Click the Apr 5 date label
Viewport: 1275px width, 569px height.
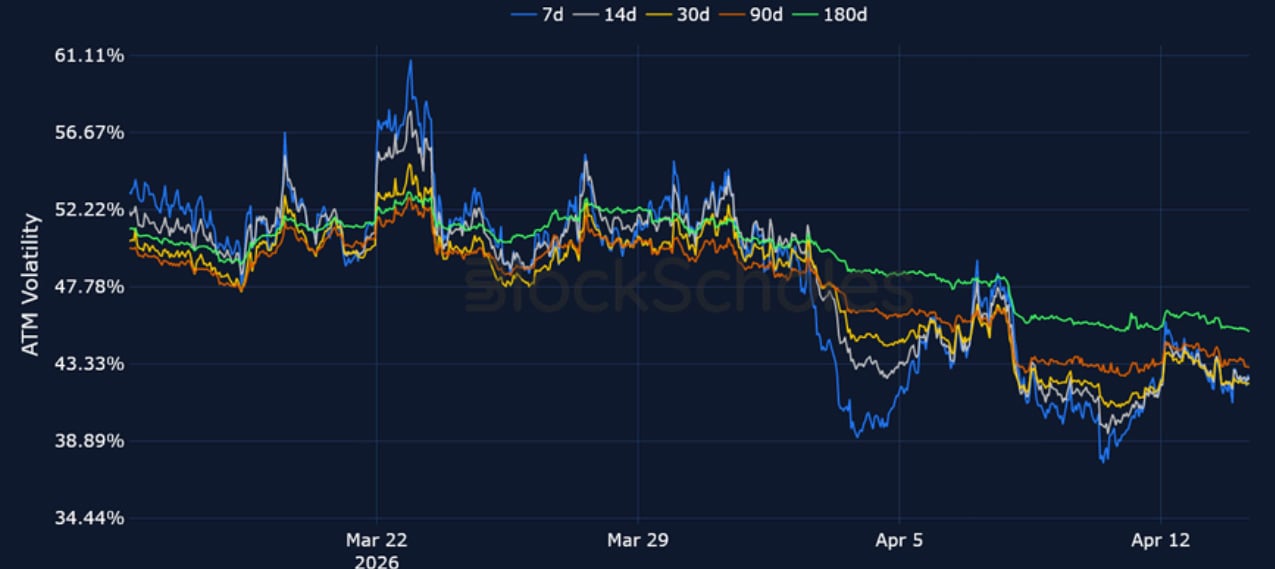click(900, 540)
